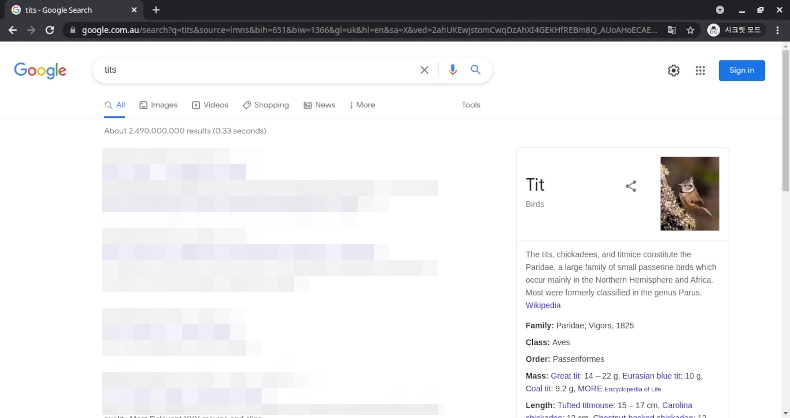Open a new tab with the plus icon
The height and width of the screenshot is (418, 790).
click(156, 10)
